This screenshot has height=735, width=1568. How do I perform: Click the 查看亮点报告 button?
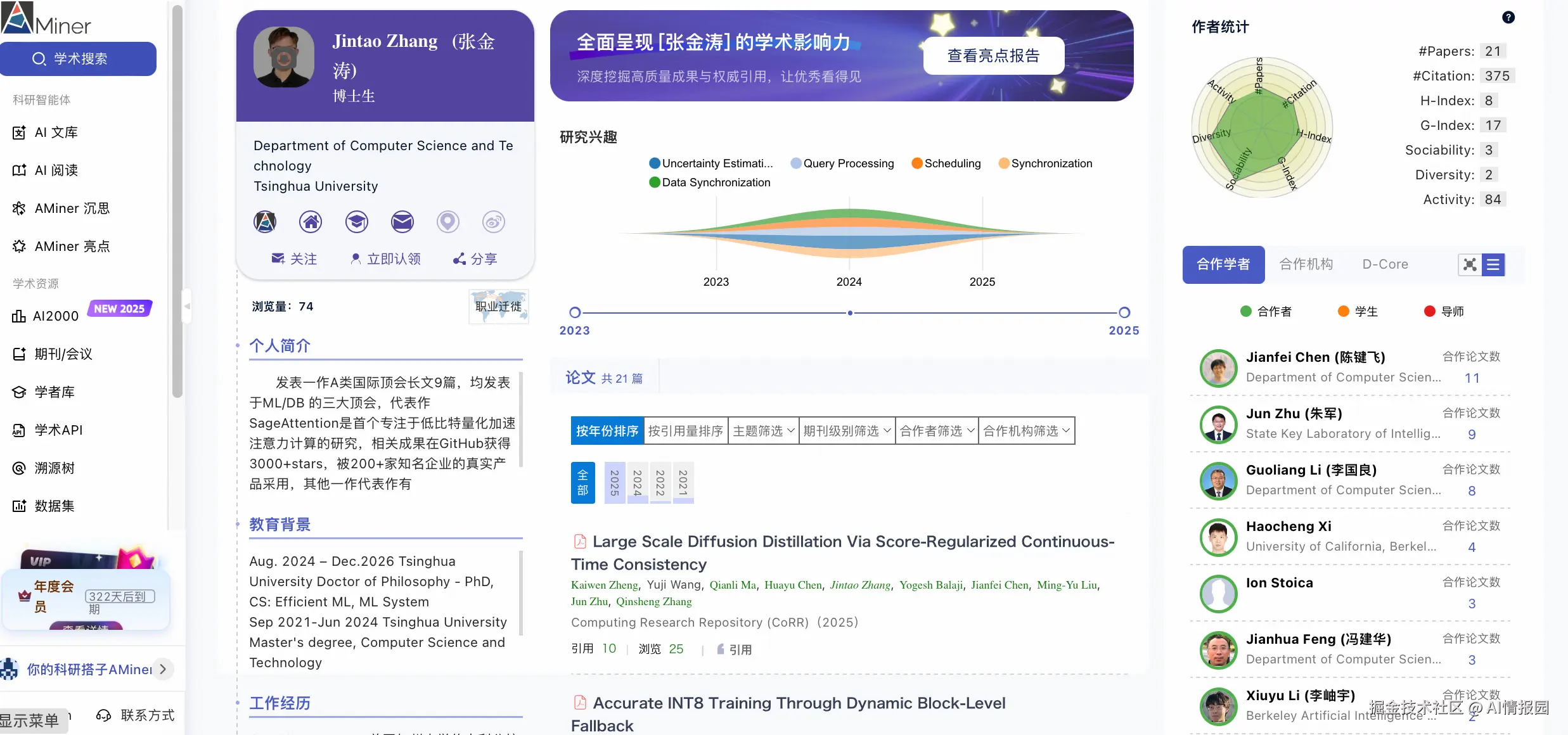tap(993, 56)
